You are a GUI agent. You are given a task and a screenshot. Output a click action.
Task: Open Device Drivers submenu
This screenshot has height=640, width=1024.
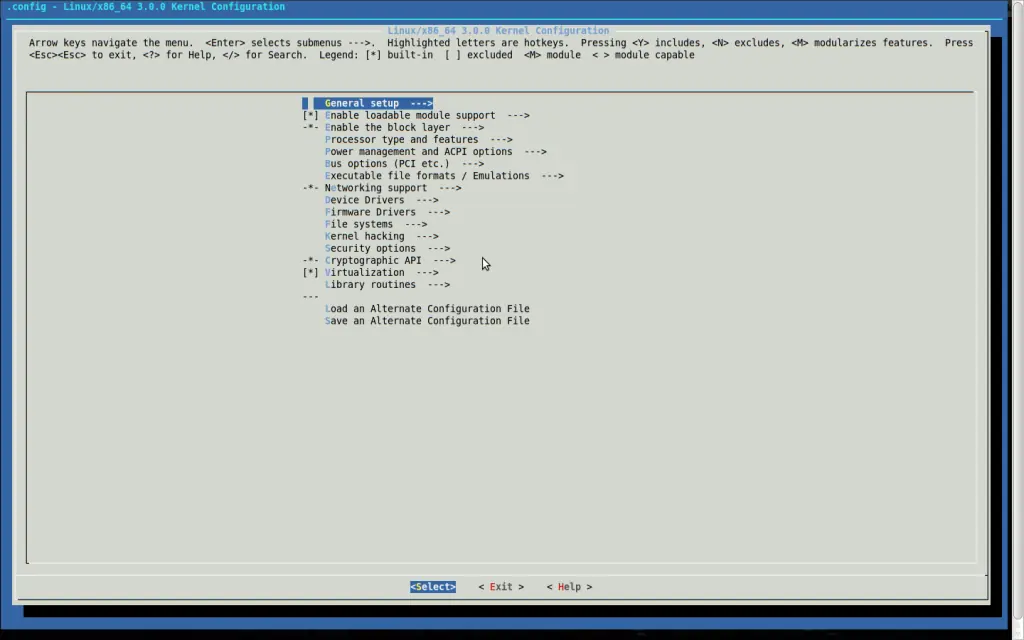click(381, 200)
